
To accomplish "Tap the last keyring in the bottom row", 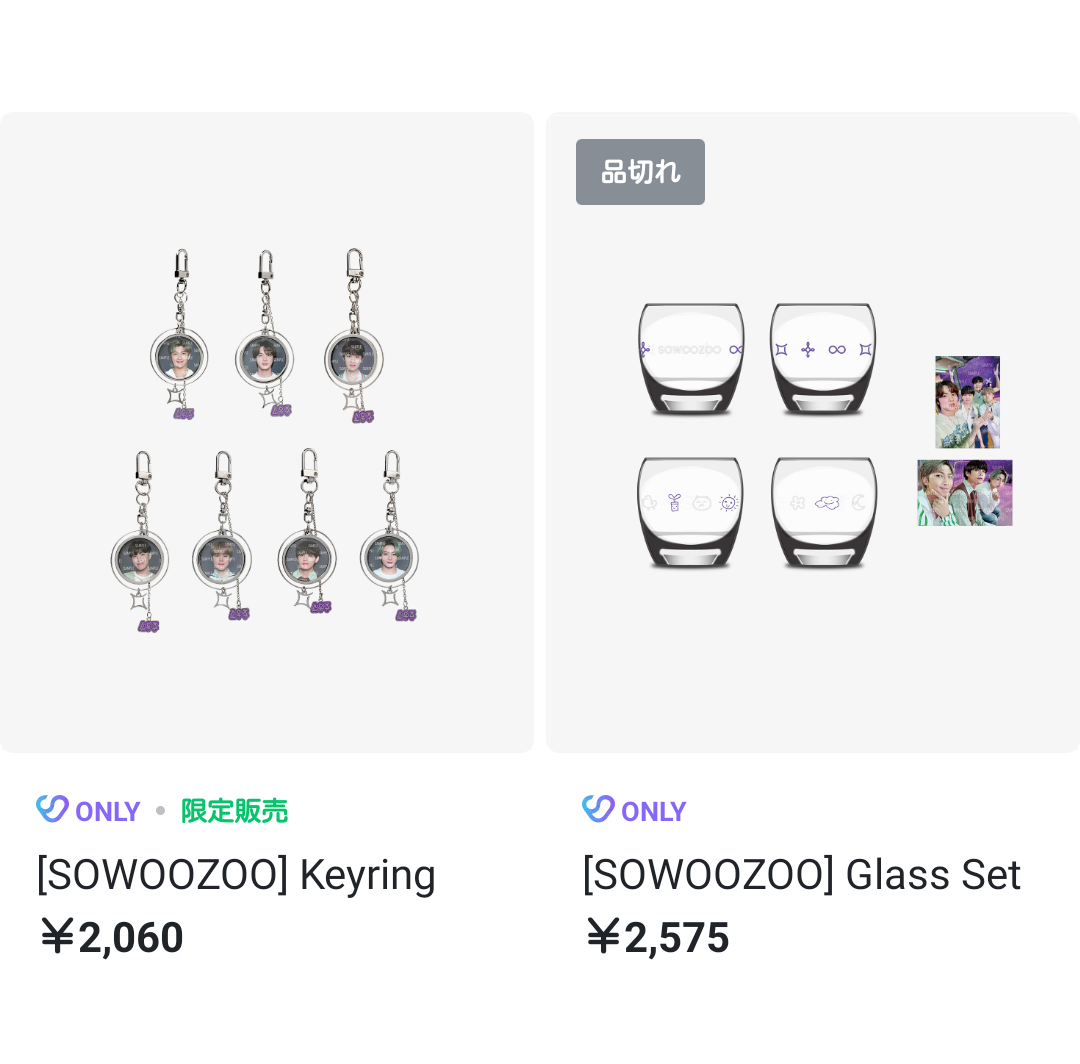I will (x=390, y=540).
